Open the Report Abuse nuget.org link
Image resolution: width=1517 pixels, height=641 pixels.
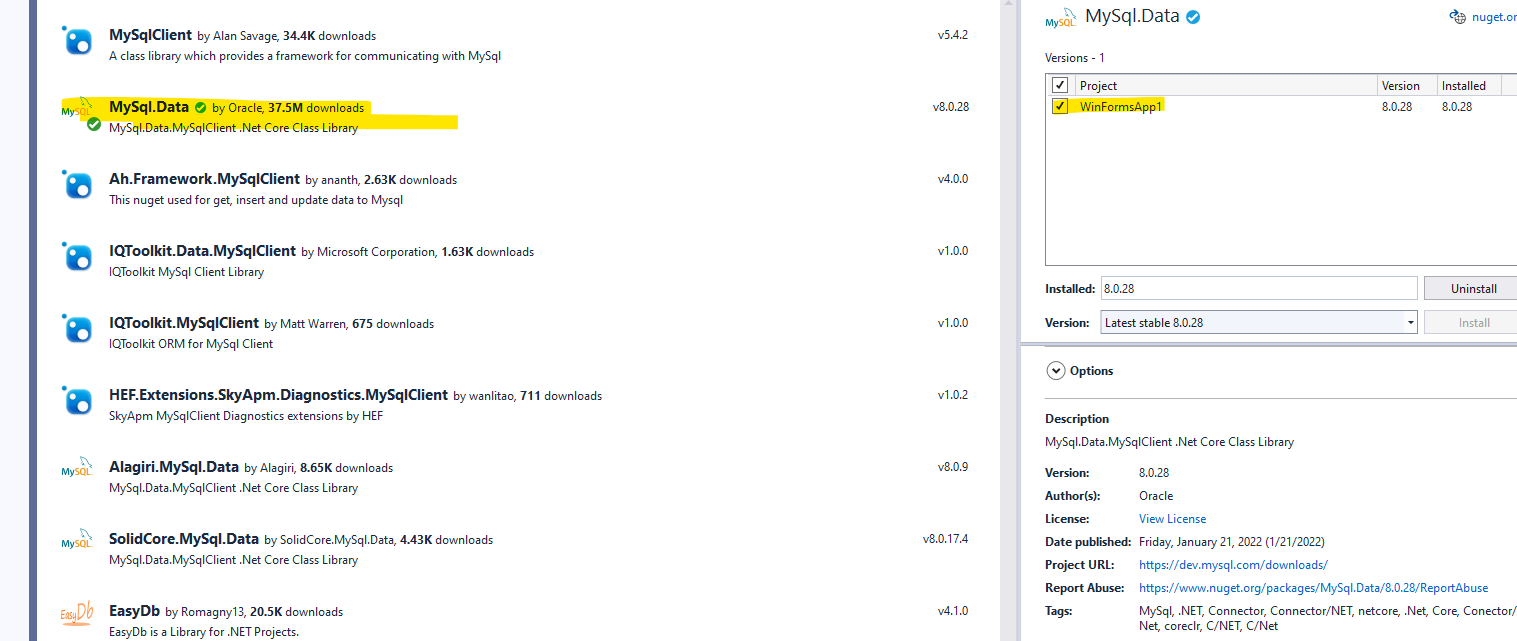1313,588
